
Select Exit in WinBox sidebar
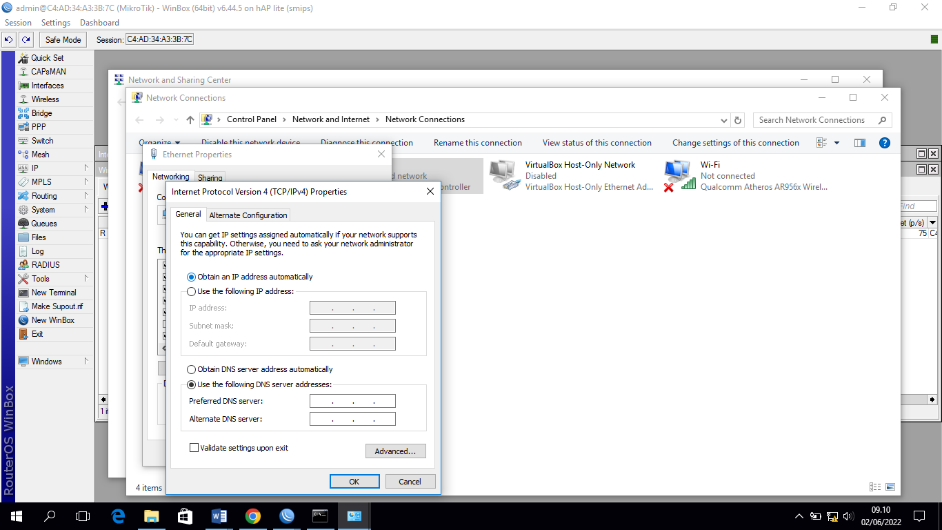(x=37, y=334)
